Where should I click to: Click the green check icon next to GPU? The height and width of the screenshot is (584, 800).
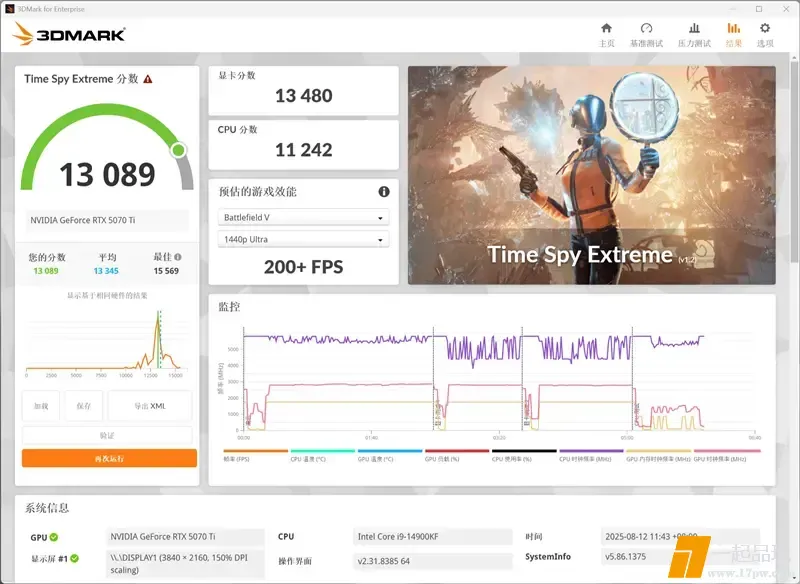(x=54, y=537)
